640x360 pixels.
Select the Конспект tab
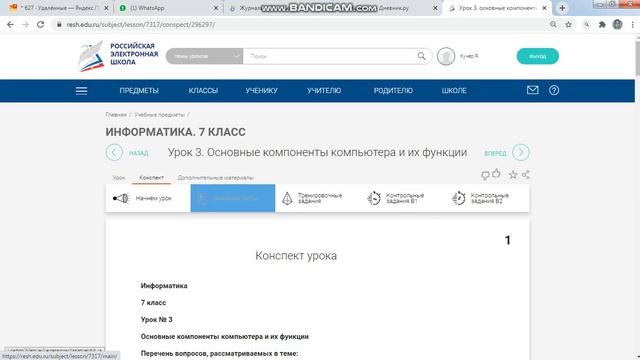point(151,178)
